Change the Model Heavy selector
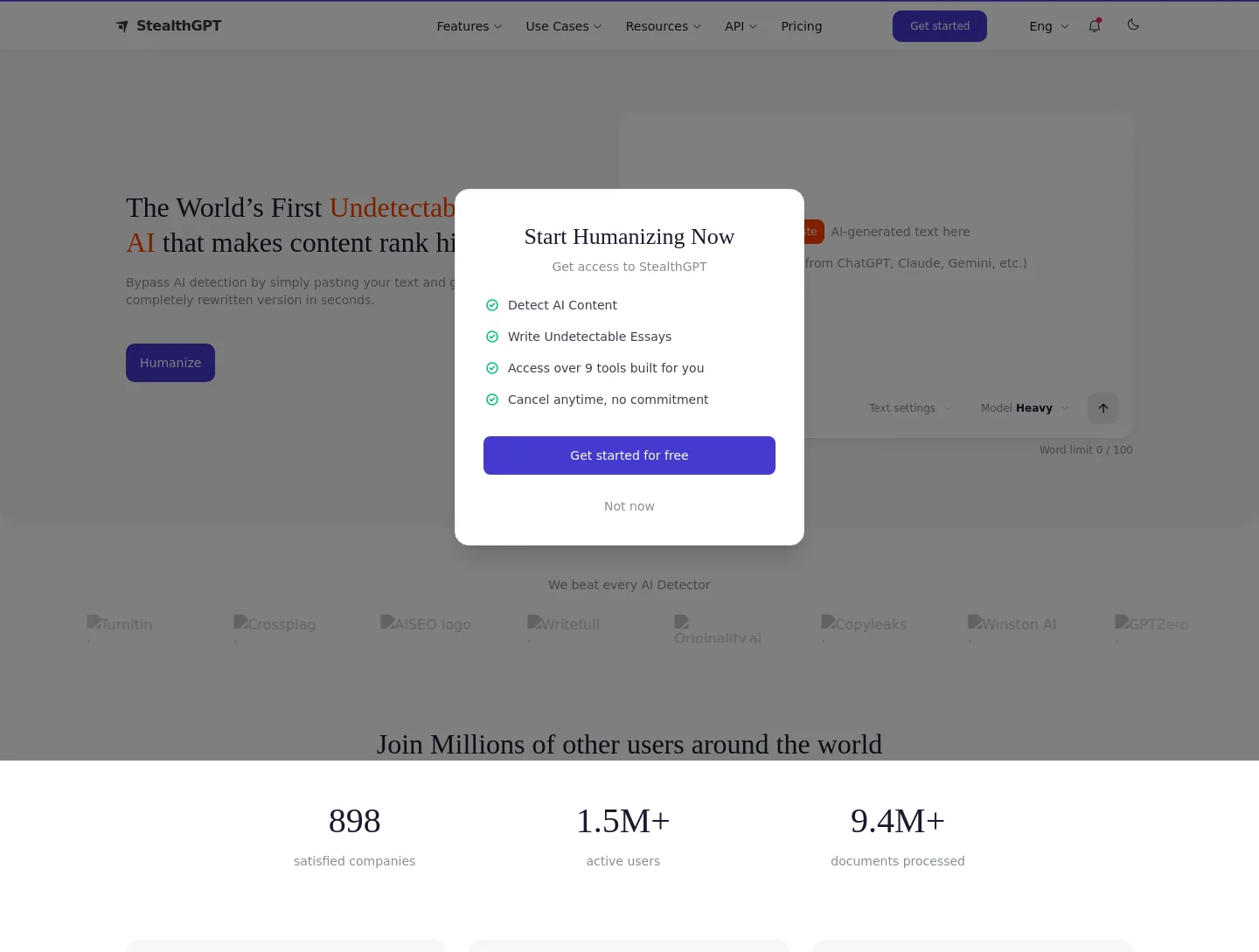 tap(1025, 408)
